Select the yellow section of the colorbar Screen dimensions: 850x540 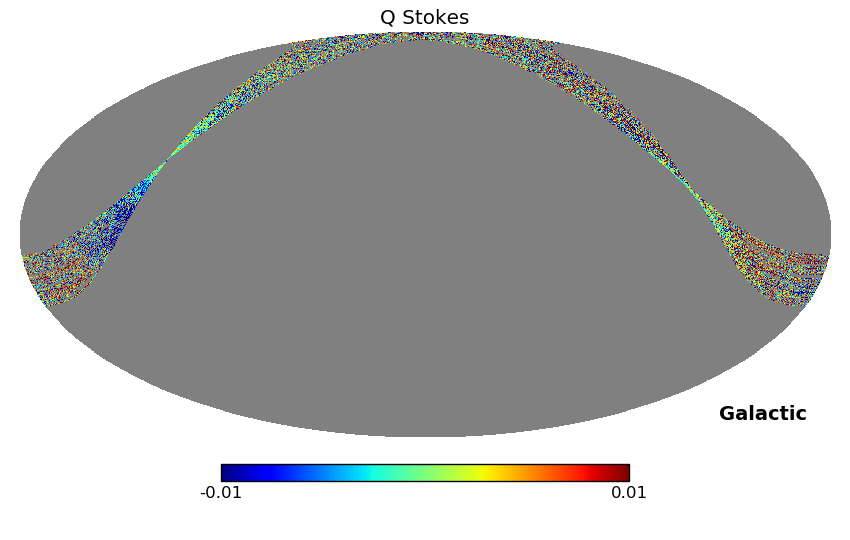[482, 473]
